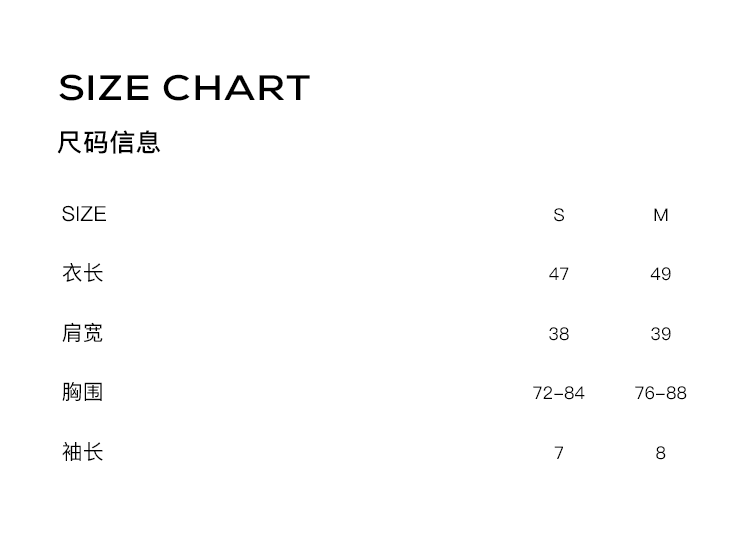Viewport: 750px width, 544px height.
Task: Click the 衣长 value 47 for size S
Action: 559,274
